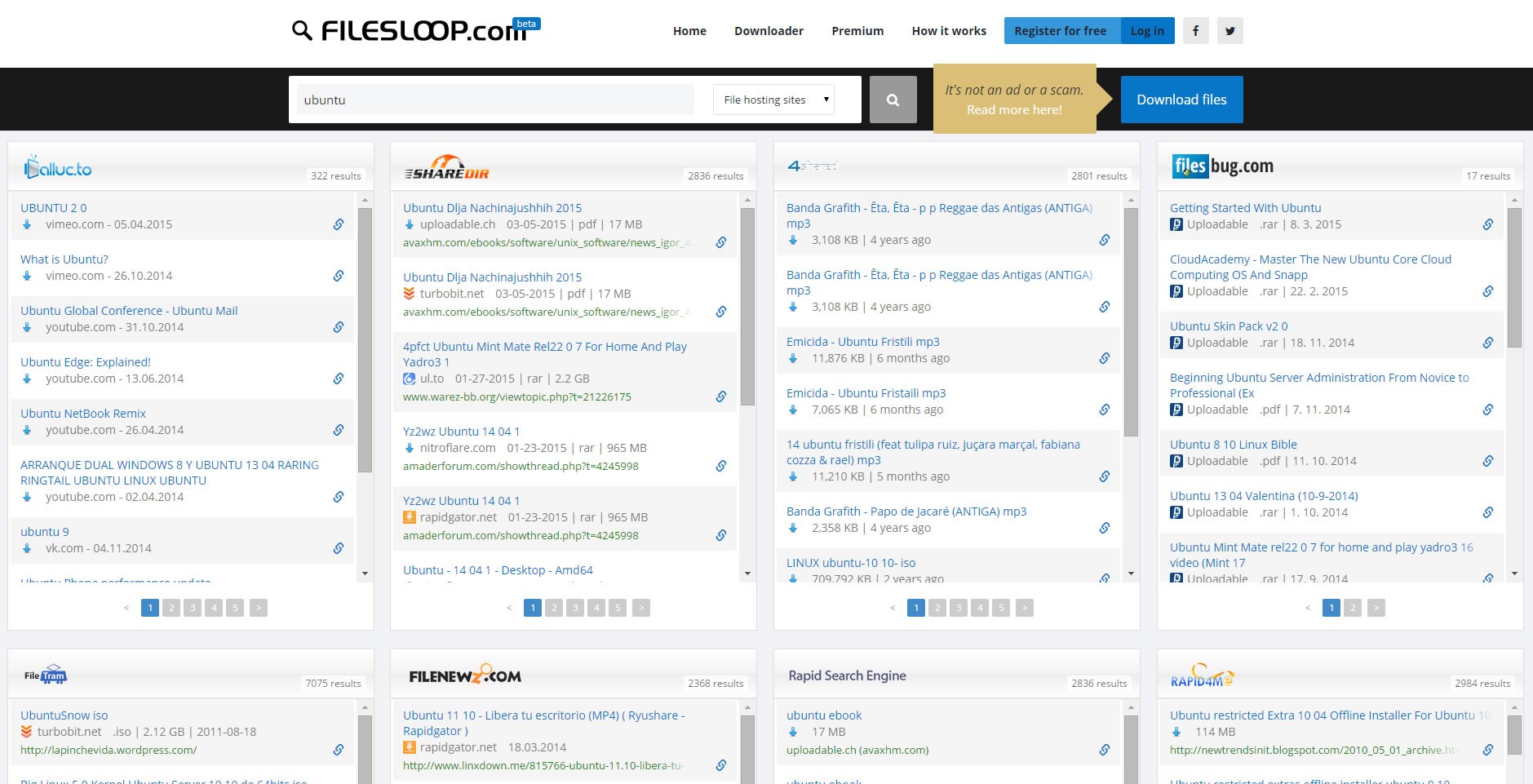The width and height of the screenshot is (1533, 784).
Task: Go to How it works page
Action: 949,31
